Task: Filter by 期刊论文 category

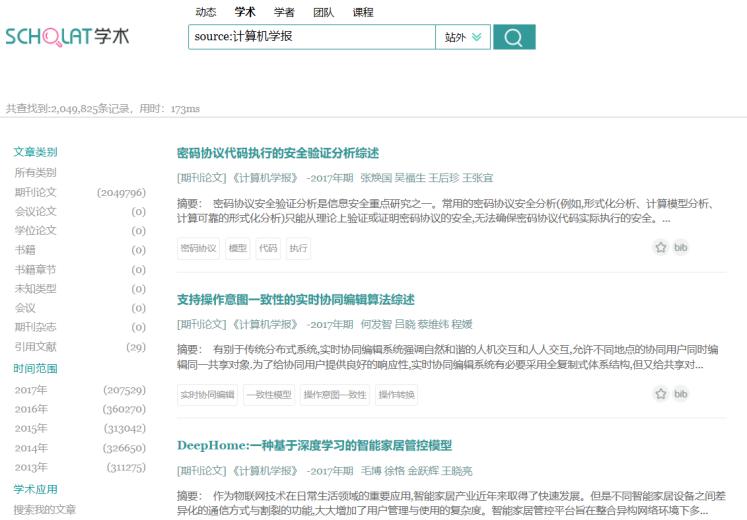Action: click(x=36, y=192)
